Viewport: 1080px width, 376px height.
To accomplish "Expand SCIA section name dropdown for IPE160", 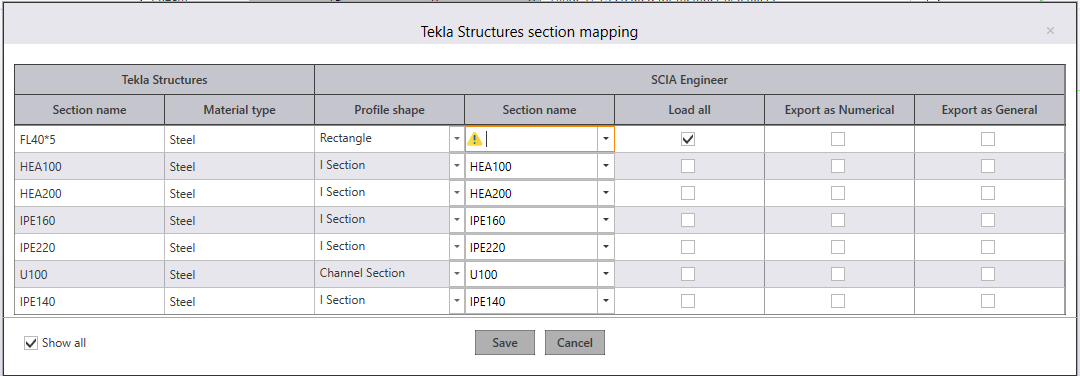I will pos(605,220).
